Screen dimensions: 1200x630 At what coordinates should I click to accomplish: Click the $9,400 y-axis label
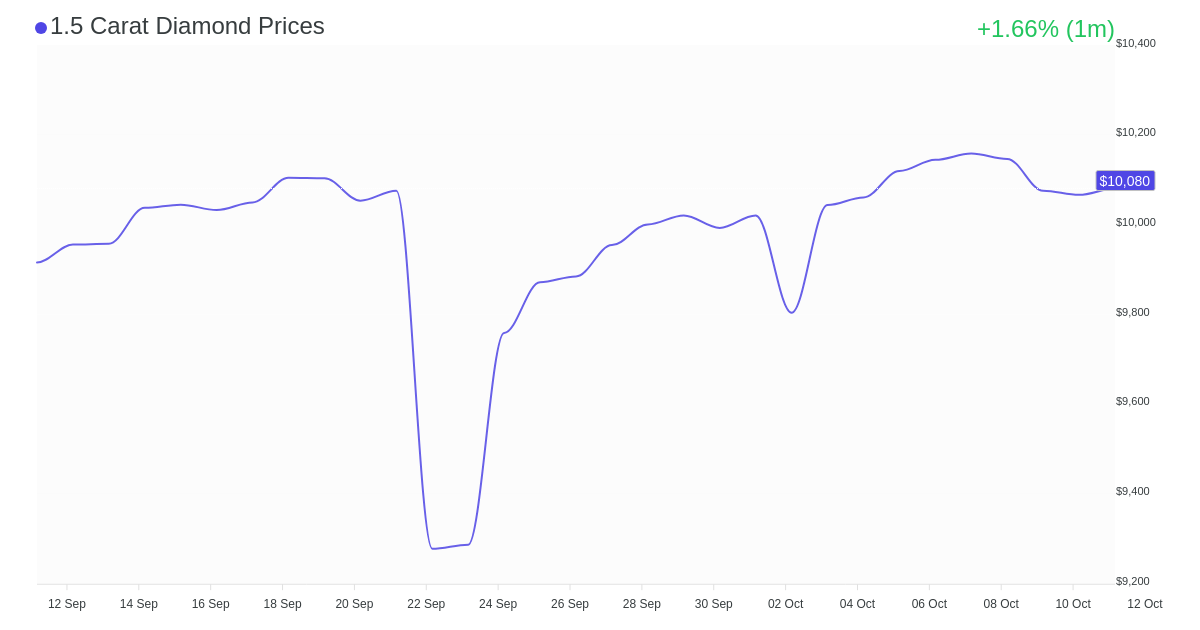pyautogui.click(x=1133, y=491)
